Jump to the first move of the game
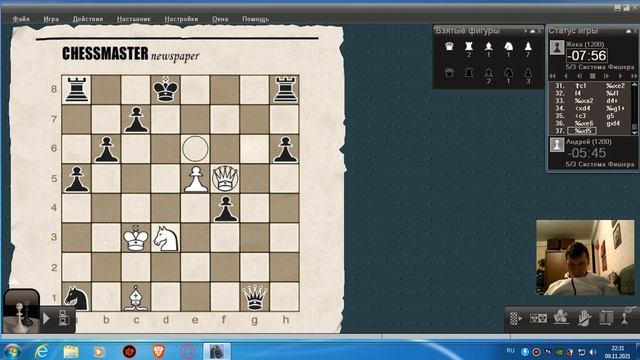This screenshot has height=360, width=640. click(x=553, y=76)
